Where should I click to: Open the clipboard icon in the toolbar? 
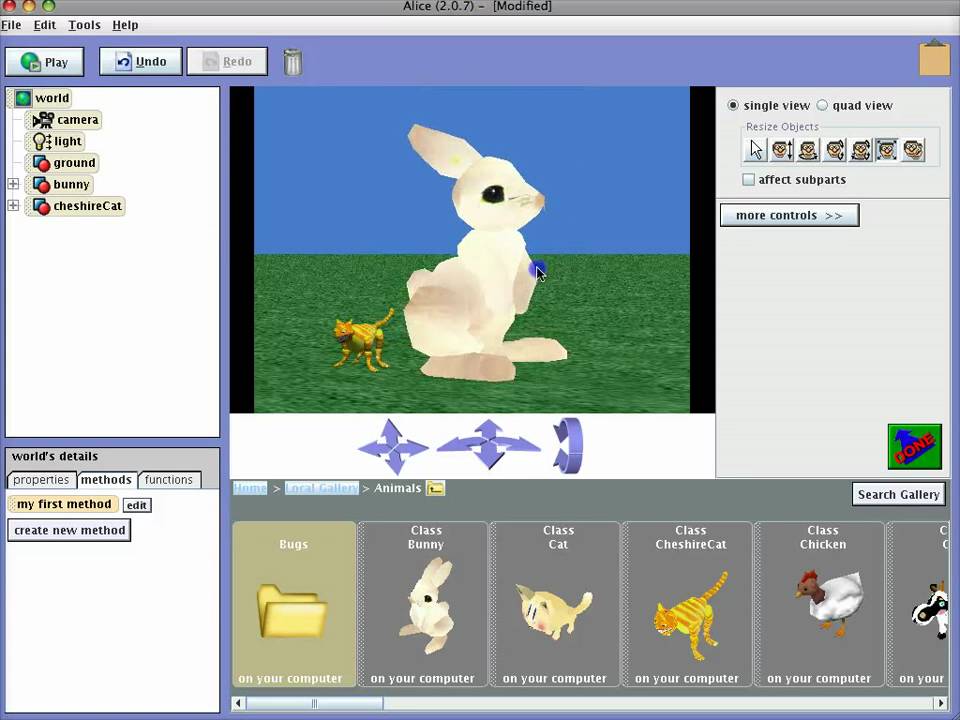point(934,57)
